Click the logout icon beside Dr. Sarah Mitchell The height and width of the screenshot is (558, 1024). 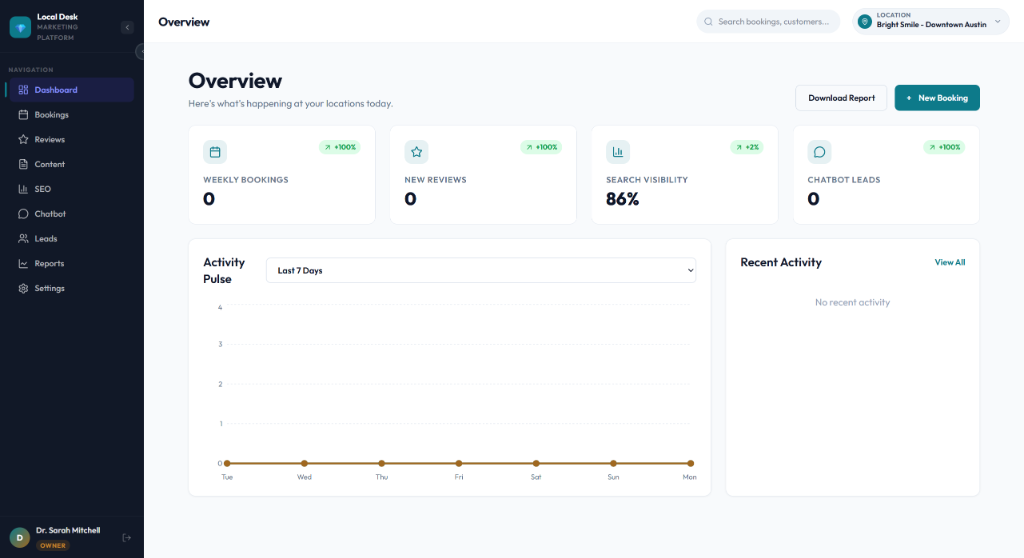tap(127, 538)
